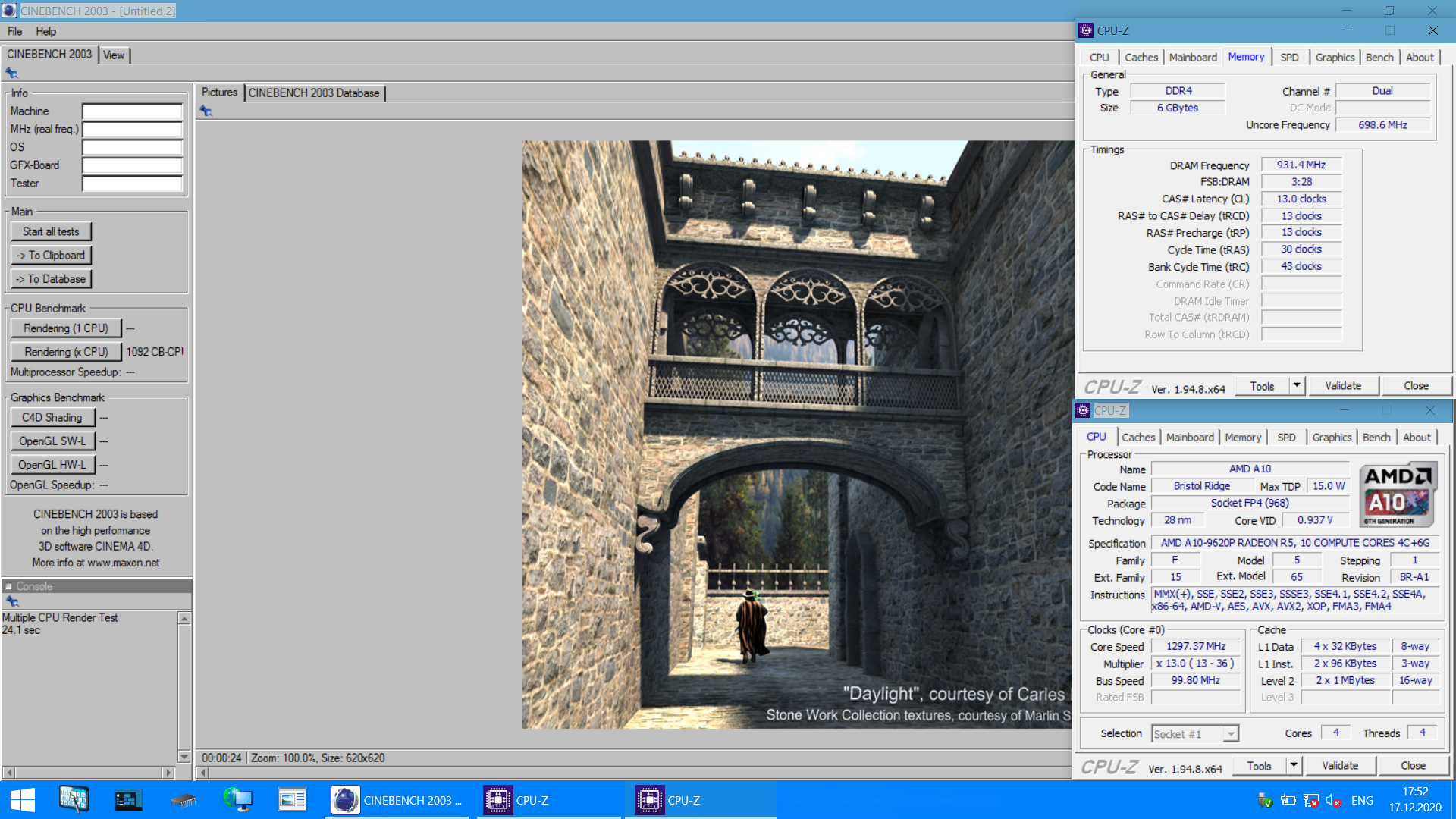Run Rendering (1 CPU) benchmark

point(66,328)
